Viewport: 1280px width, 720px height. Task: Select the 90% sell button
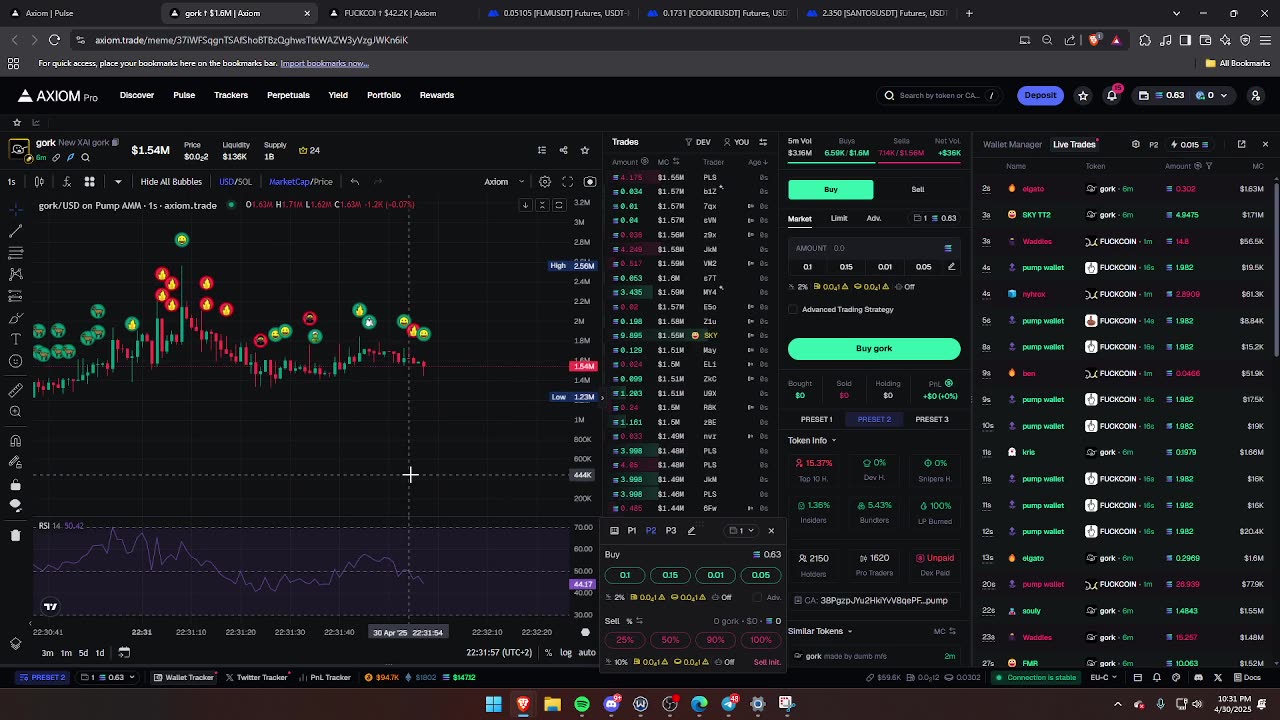715,640
